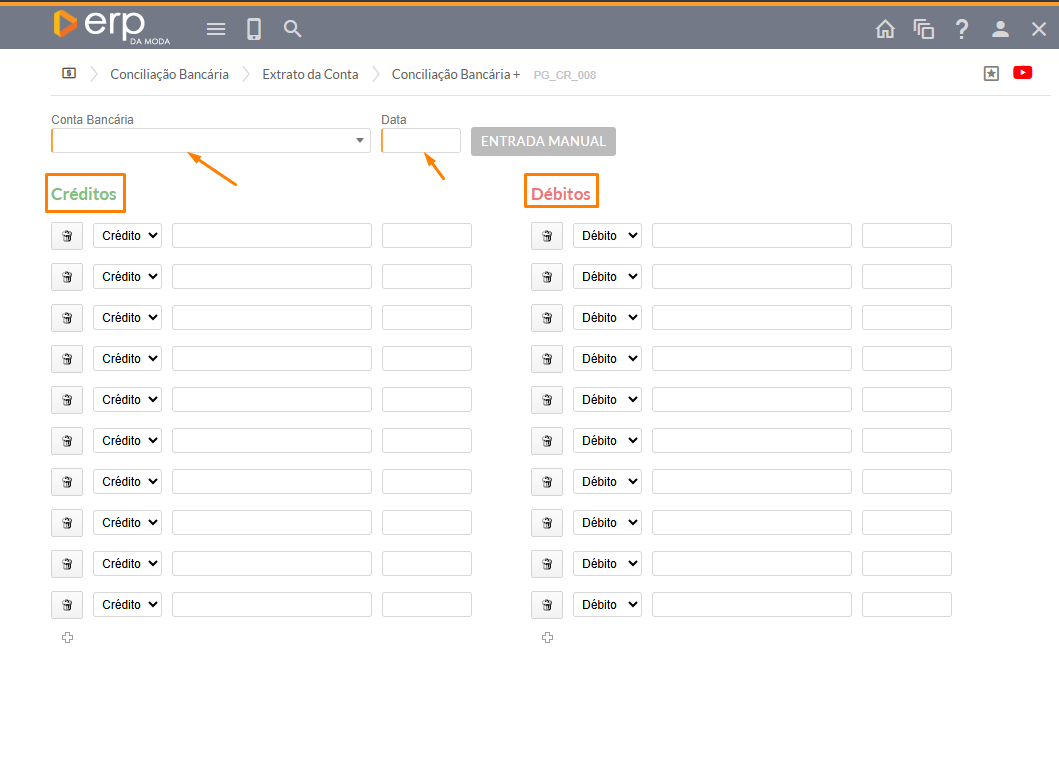This screenshot has height=773, width=1059.
Task: Open the hamburger main menu
Action: (216, 29)
